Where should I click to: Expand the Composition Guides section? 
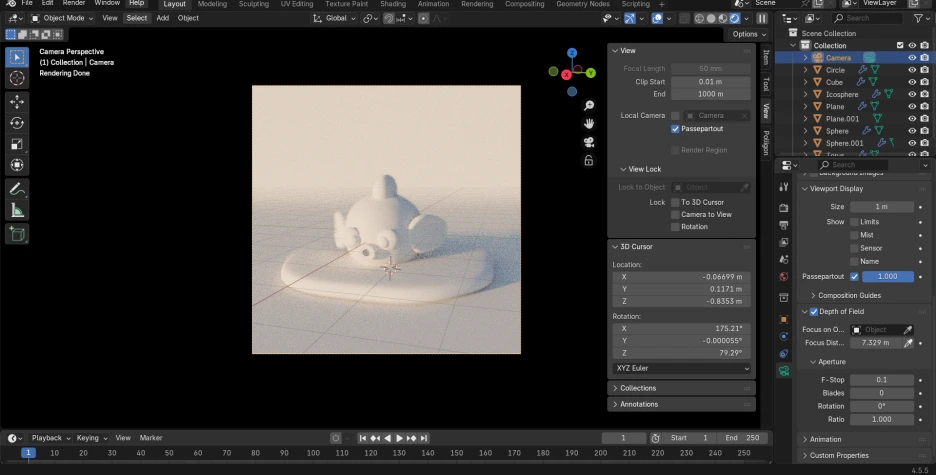[850, 295]
